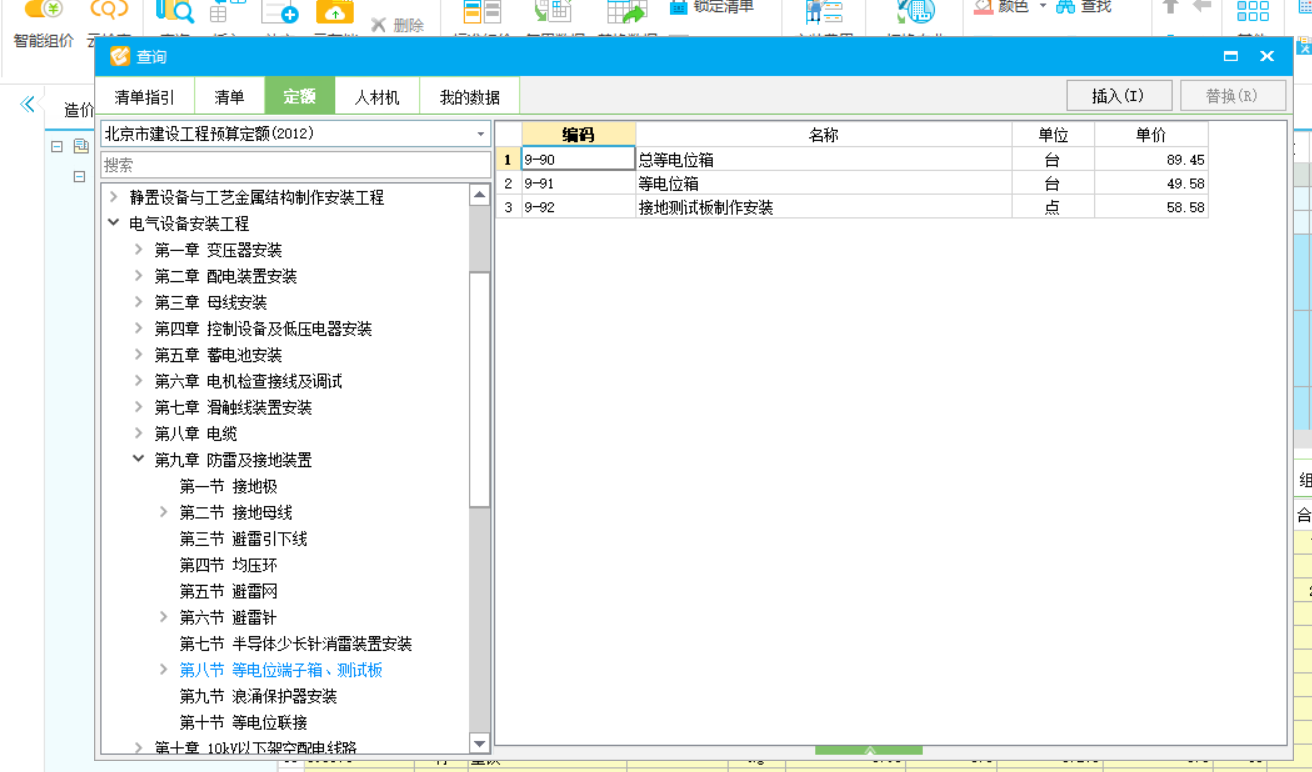Image resolution: width=1312 pixels, height=772 pixels.
Task: Select 第七节 半导体少长针消雷装置安装
Action: tap(296, 644)
